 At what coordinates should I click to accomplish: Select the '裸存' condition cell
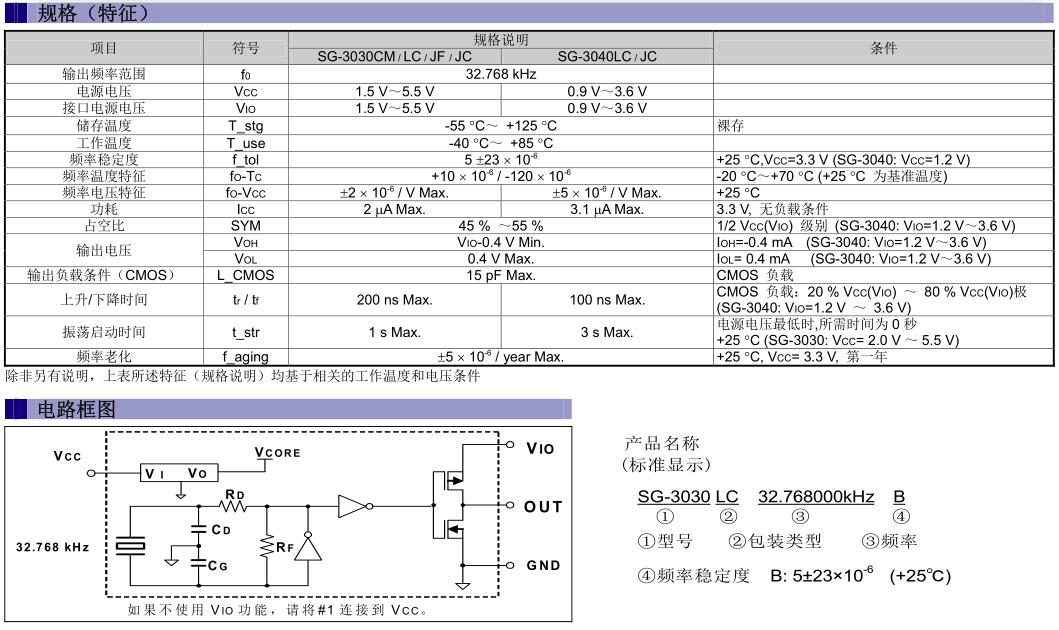point(730,126)
